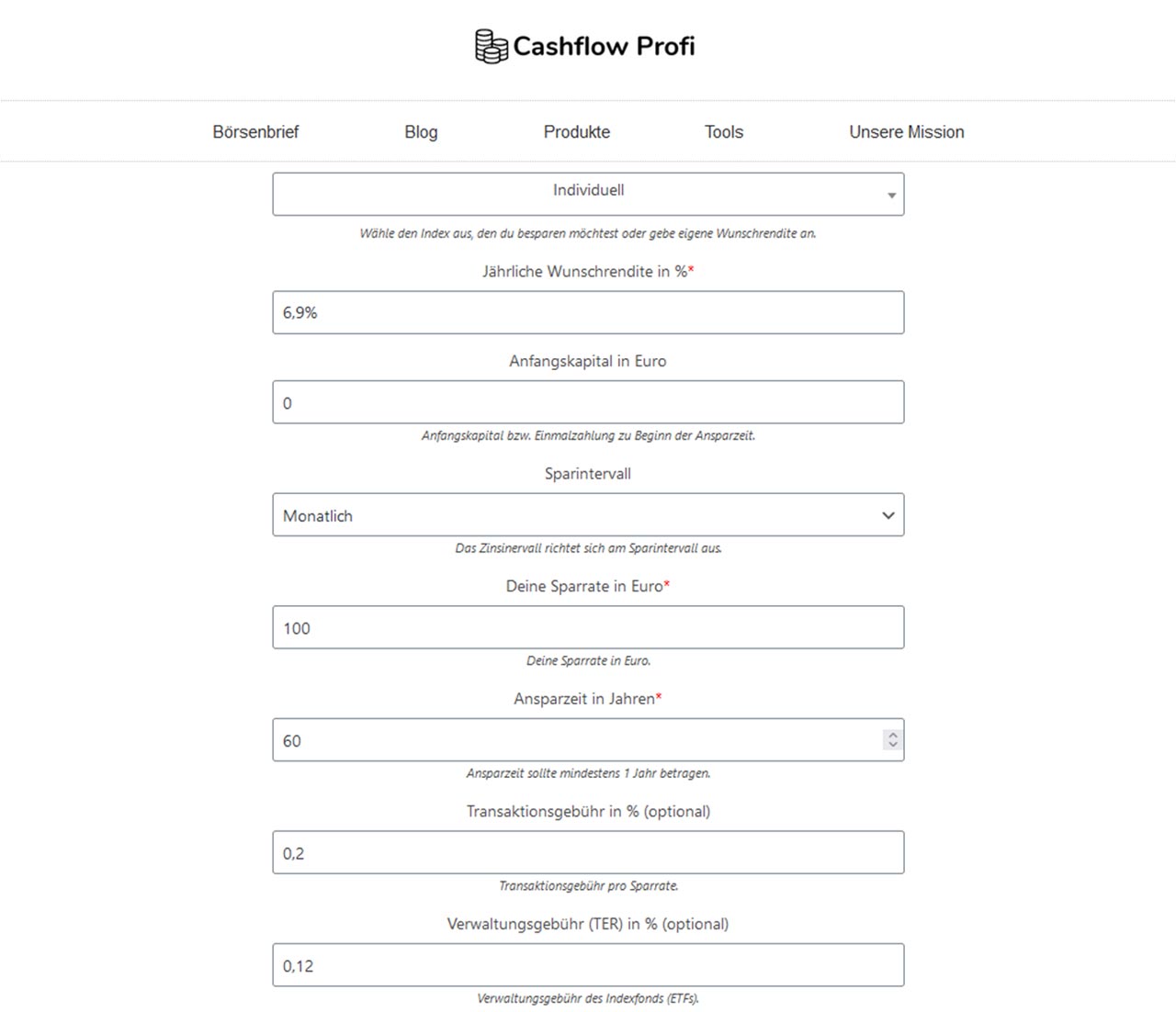Click the Verwaltungsgebühr (TER) input field
The width and height of the screenshot is (1176, 1012).
[x=588, y=965]
